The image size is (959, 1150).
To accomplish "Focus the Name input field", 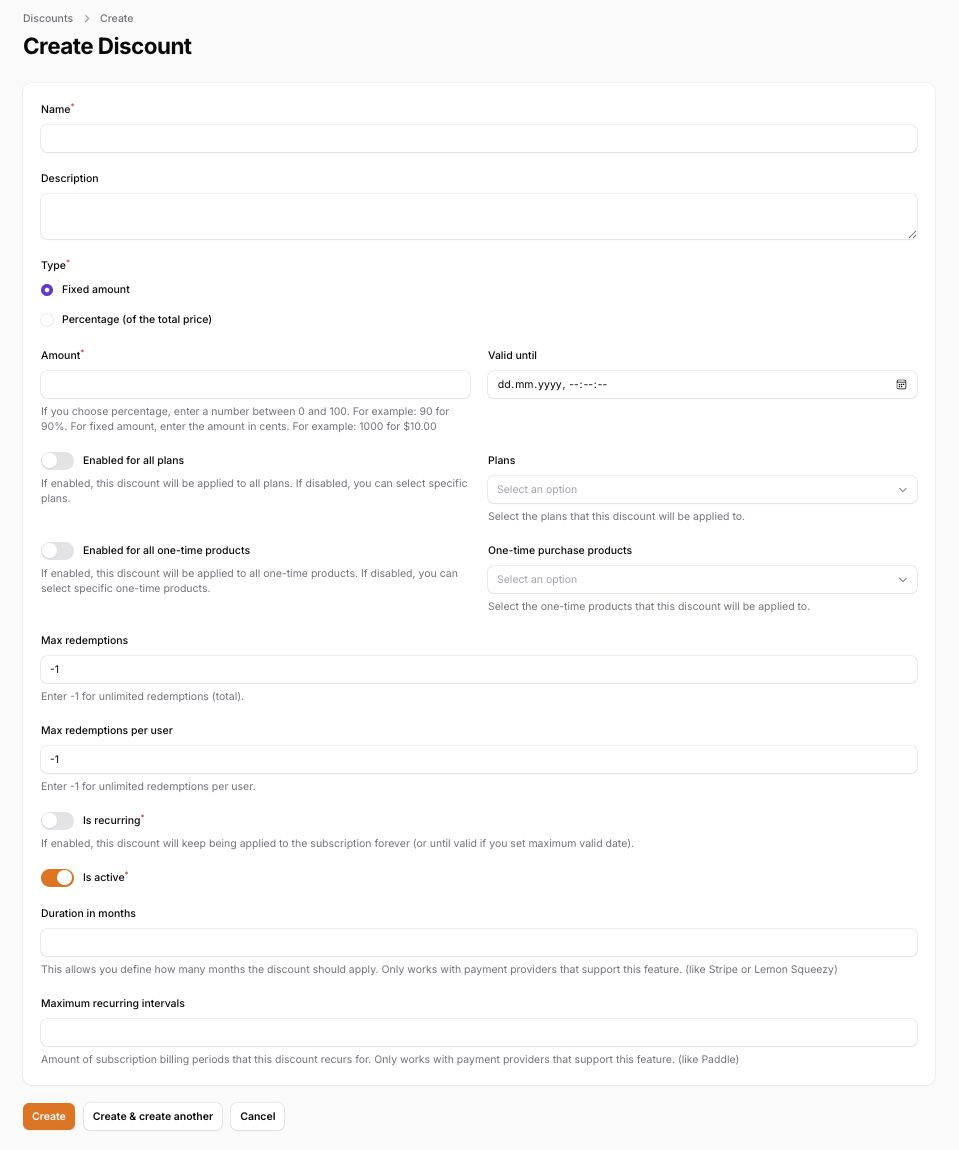I will pyautogui.click(x=479, y=139).
